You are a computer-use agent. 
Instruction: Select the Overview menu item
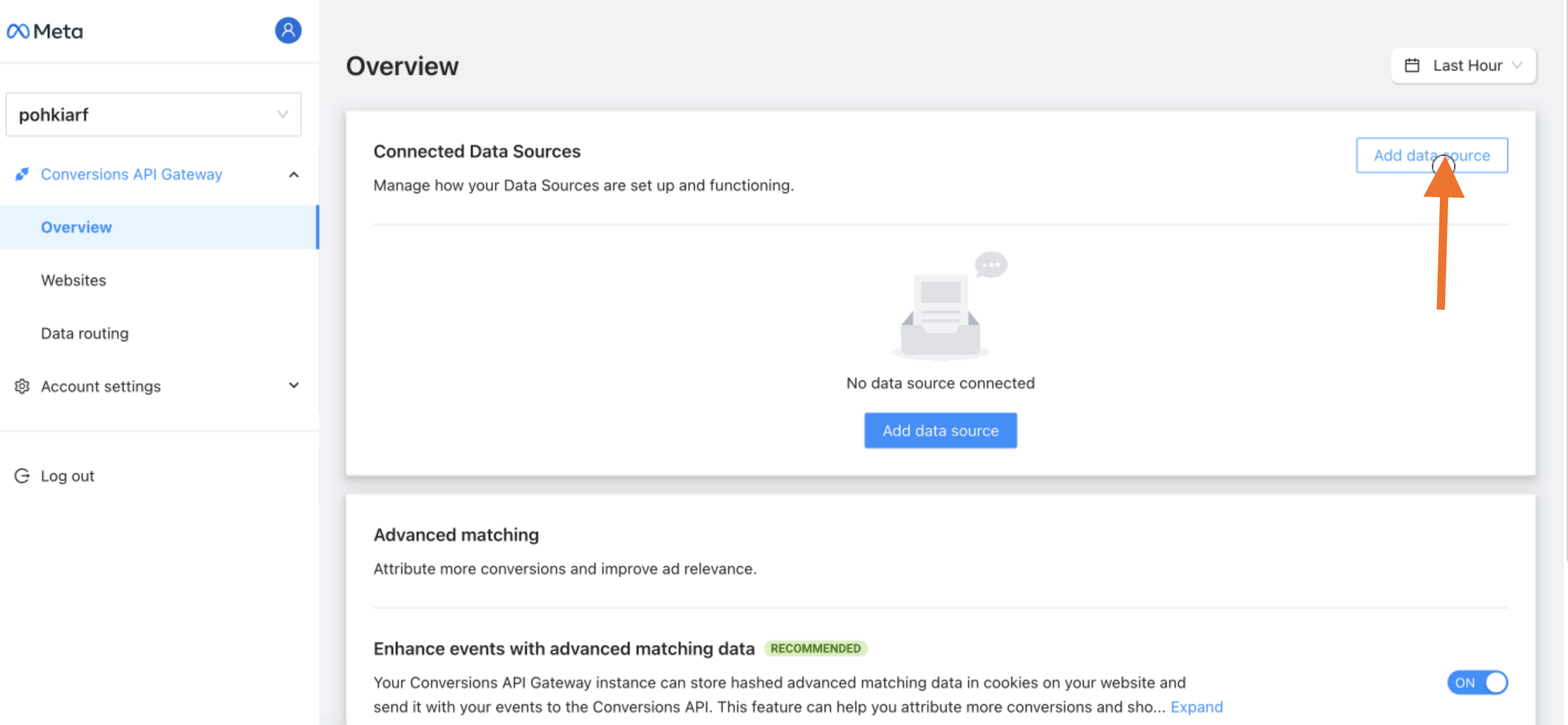coord(75,227)
